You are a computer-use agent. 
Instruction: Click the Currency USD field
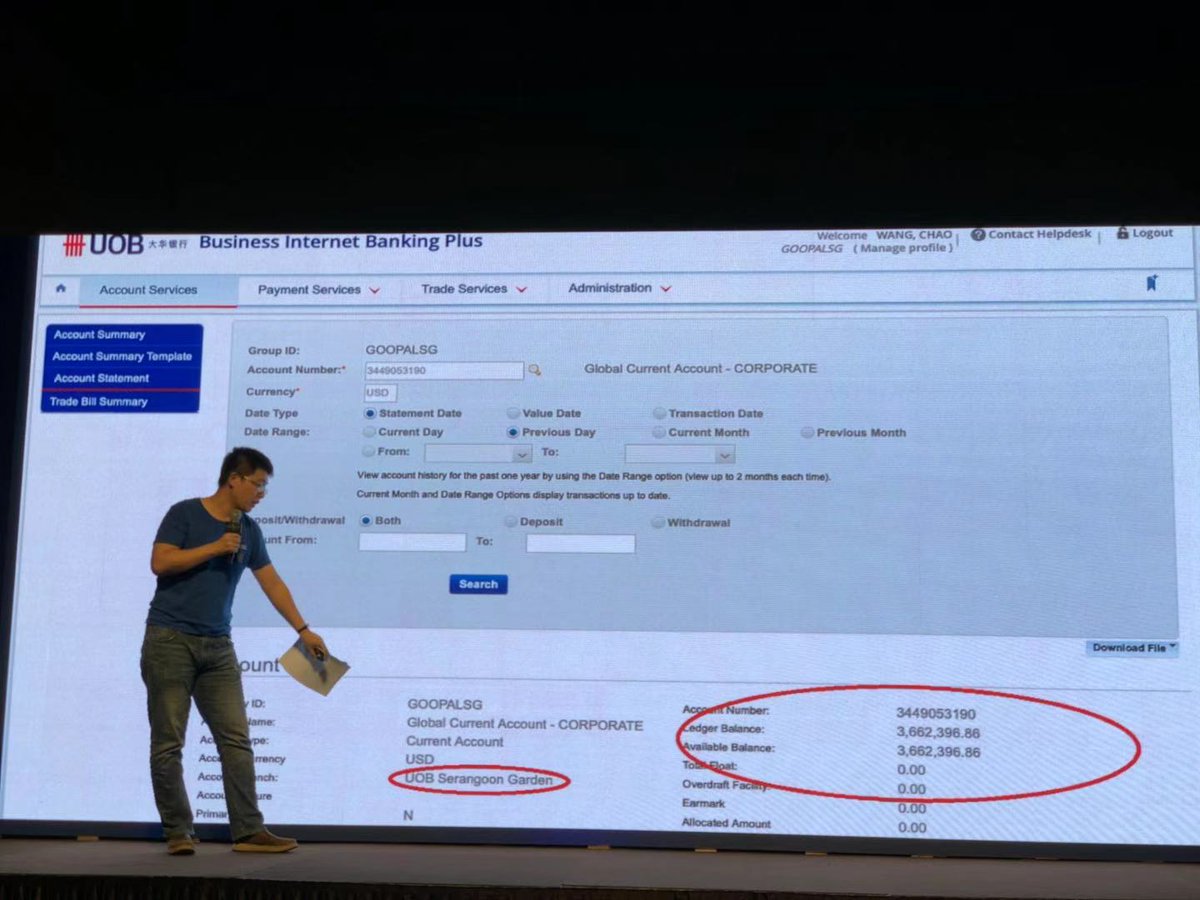tap(380, 393)
